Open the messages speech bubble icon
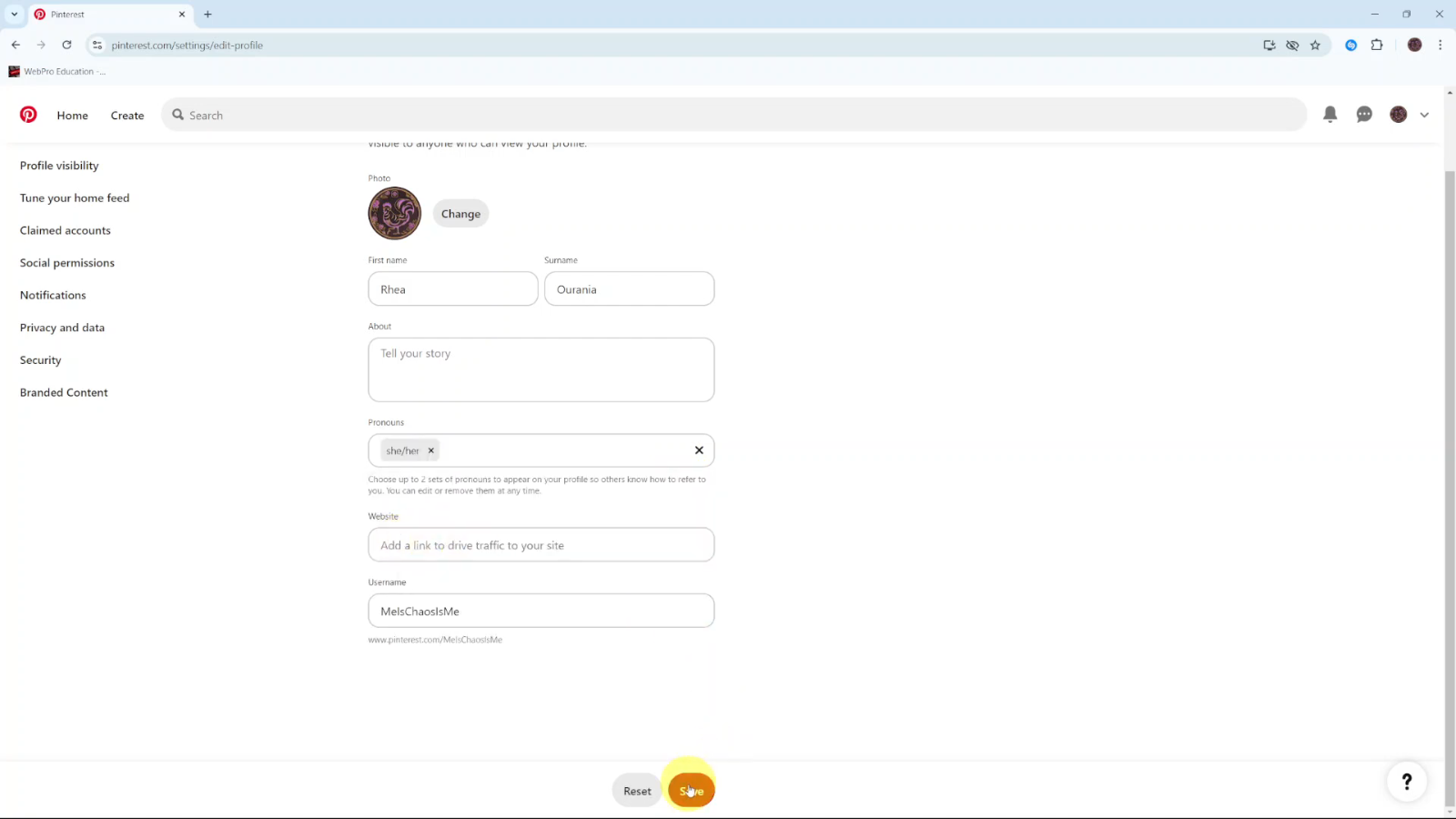 point(1364,115)
